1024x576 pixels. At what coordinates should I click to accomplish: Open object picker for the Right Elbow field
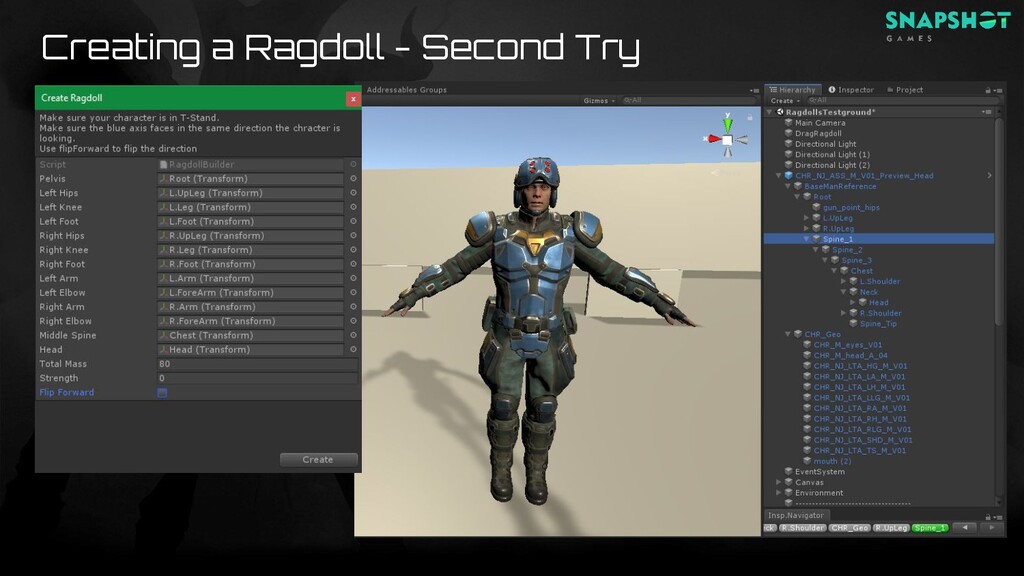point(353,321)
